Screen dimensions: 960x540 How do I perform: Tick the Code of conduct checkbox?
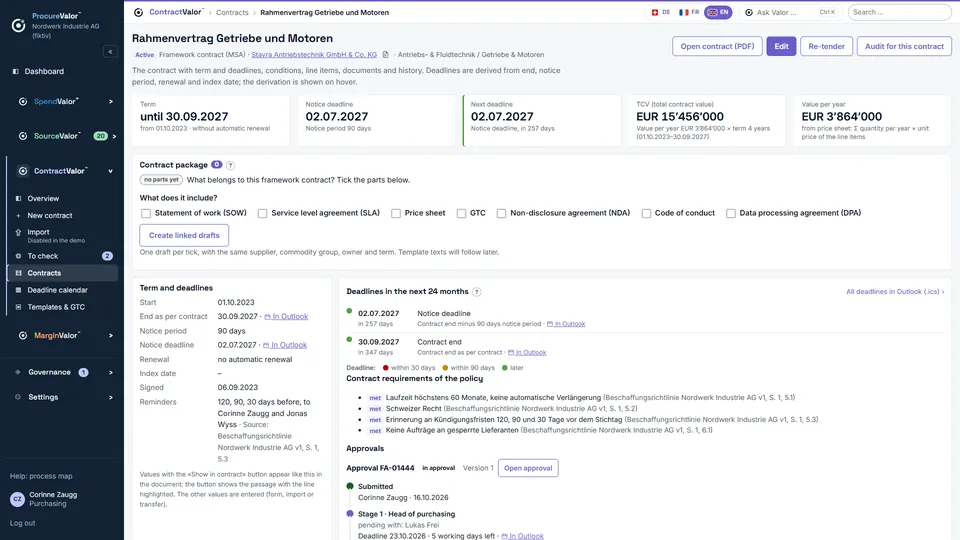point(646,213)
